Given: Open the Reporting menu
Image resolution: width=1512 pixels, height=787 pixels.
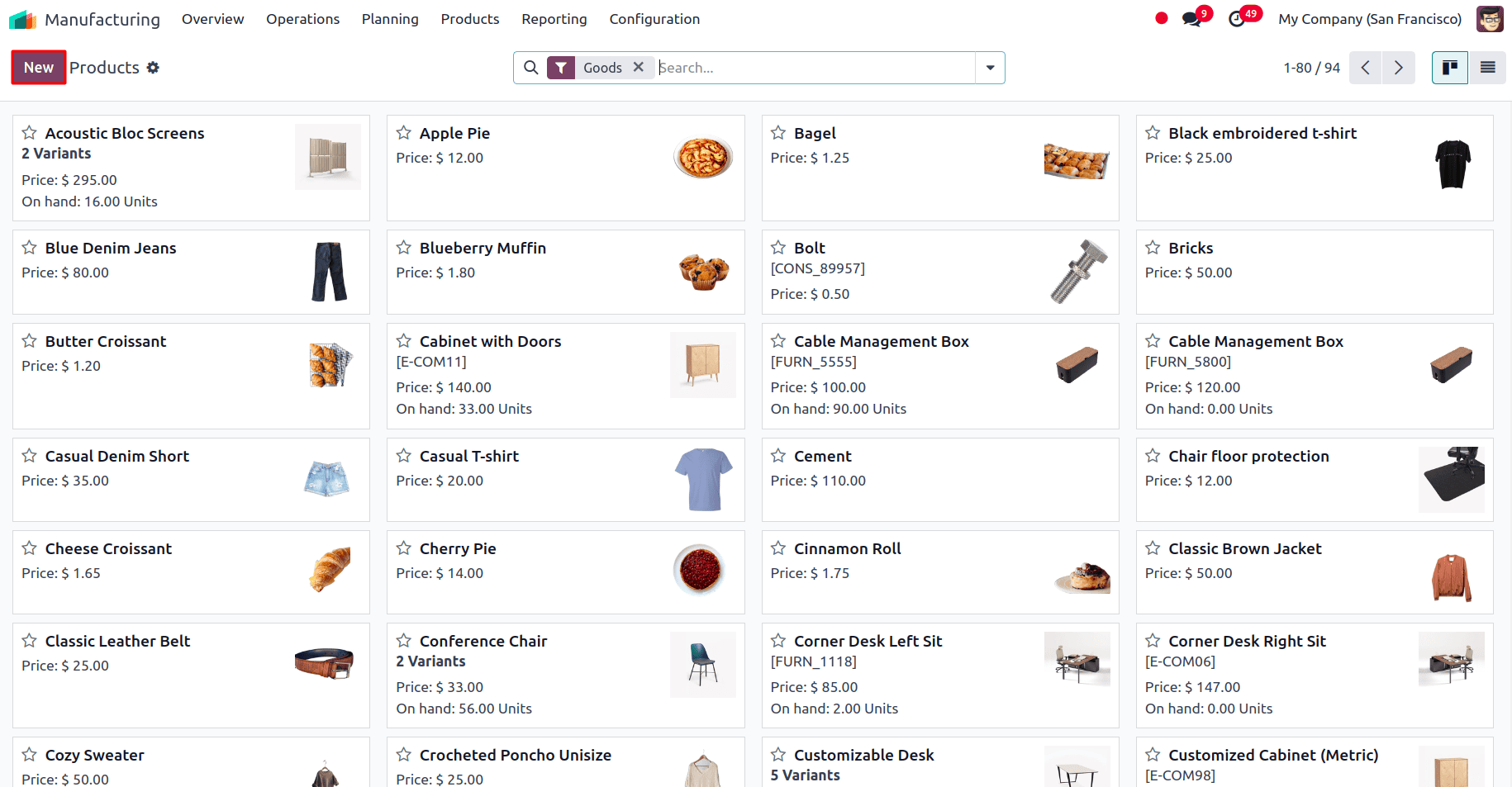Looking at the screenshot, I should tap(554, 18).
